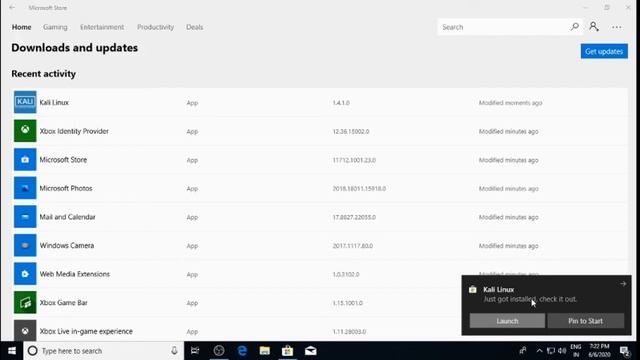Click the volume speaker tray icon

[x=562, y=351]
